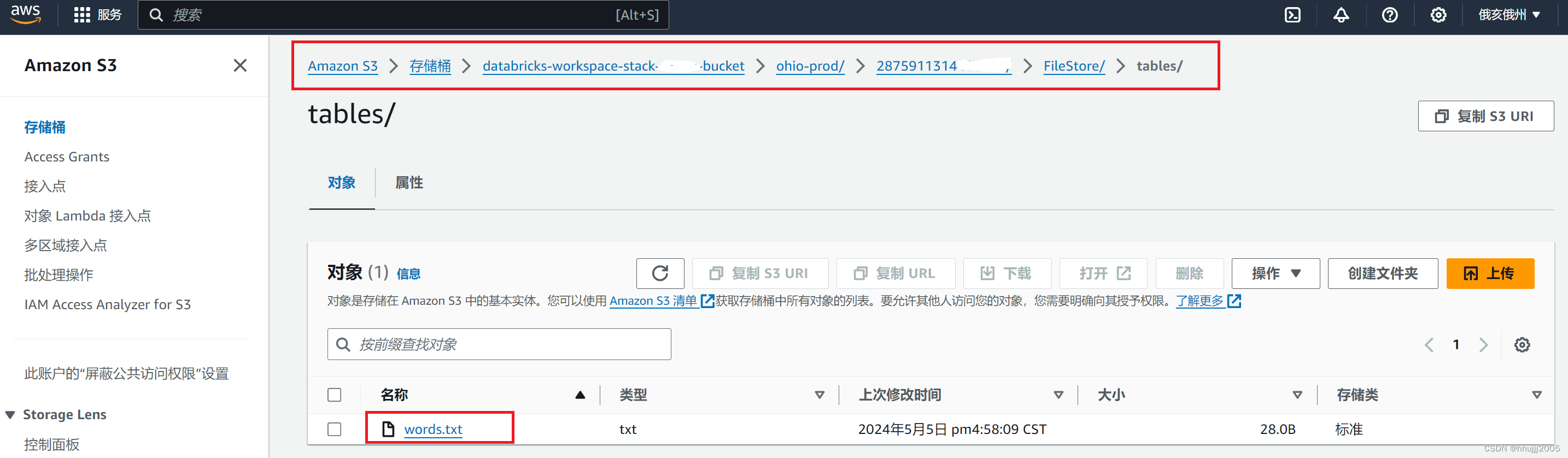Viewport: 1568px width, 458px height.
Task: Go to previous page of objects
Action: [1429, 345]
